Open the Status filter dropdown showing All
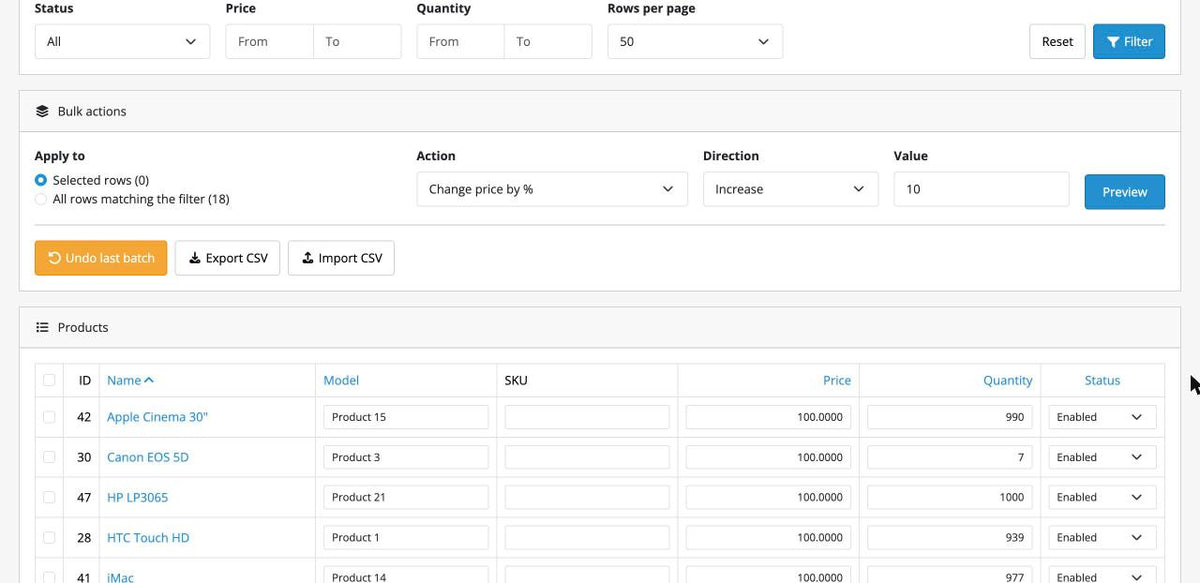This screenshot has height=583, width=1200. [122, 42]
